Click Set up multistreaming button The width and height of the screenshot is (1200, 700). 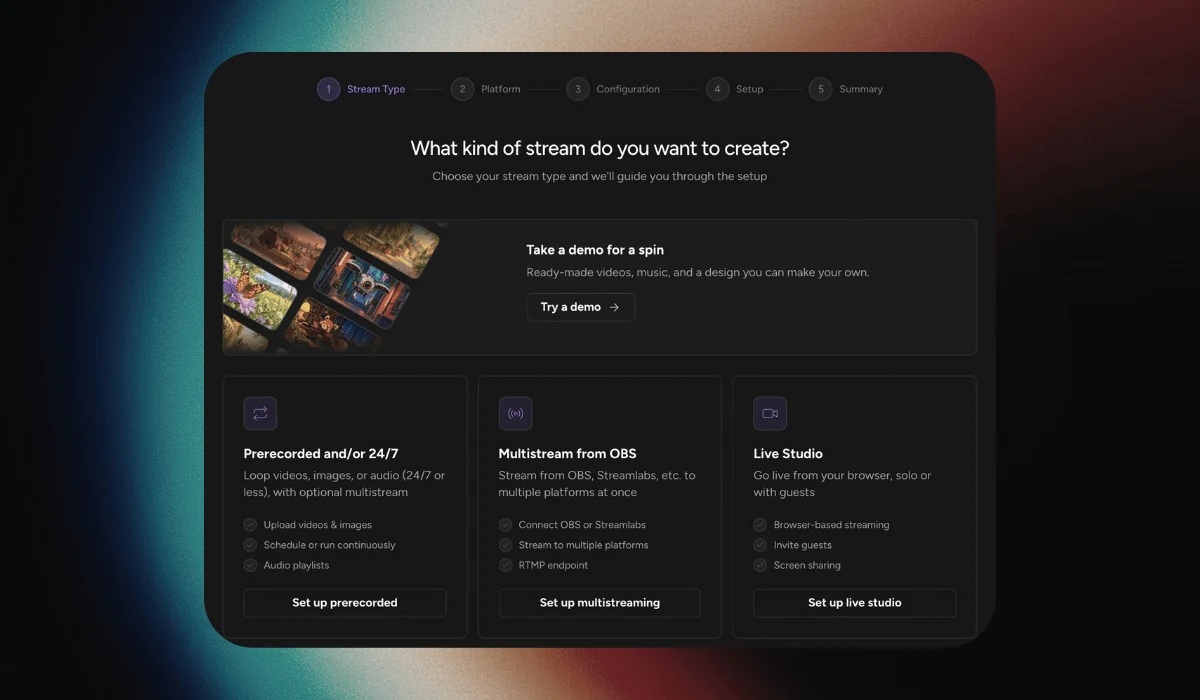[600, 603]
